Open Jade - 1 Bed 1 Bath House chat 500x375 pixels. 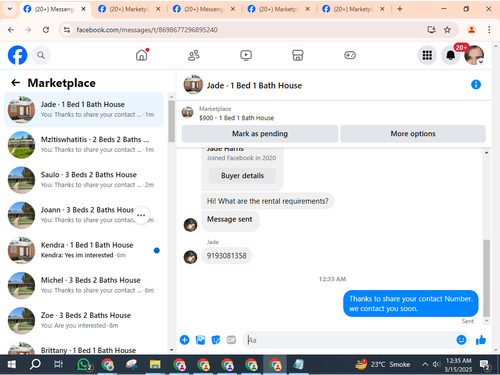point(84,110)
